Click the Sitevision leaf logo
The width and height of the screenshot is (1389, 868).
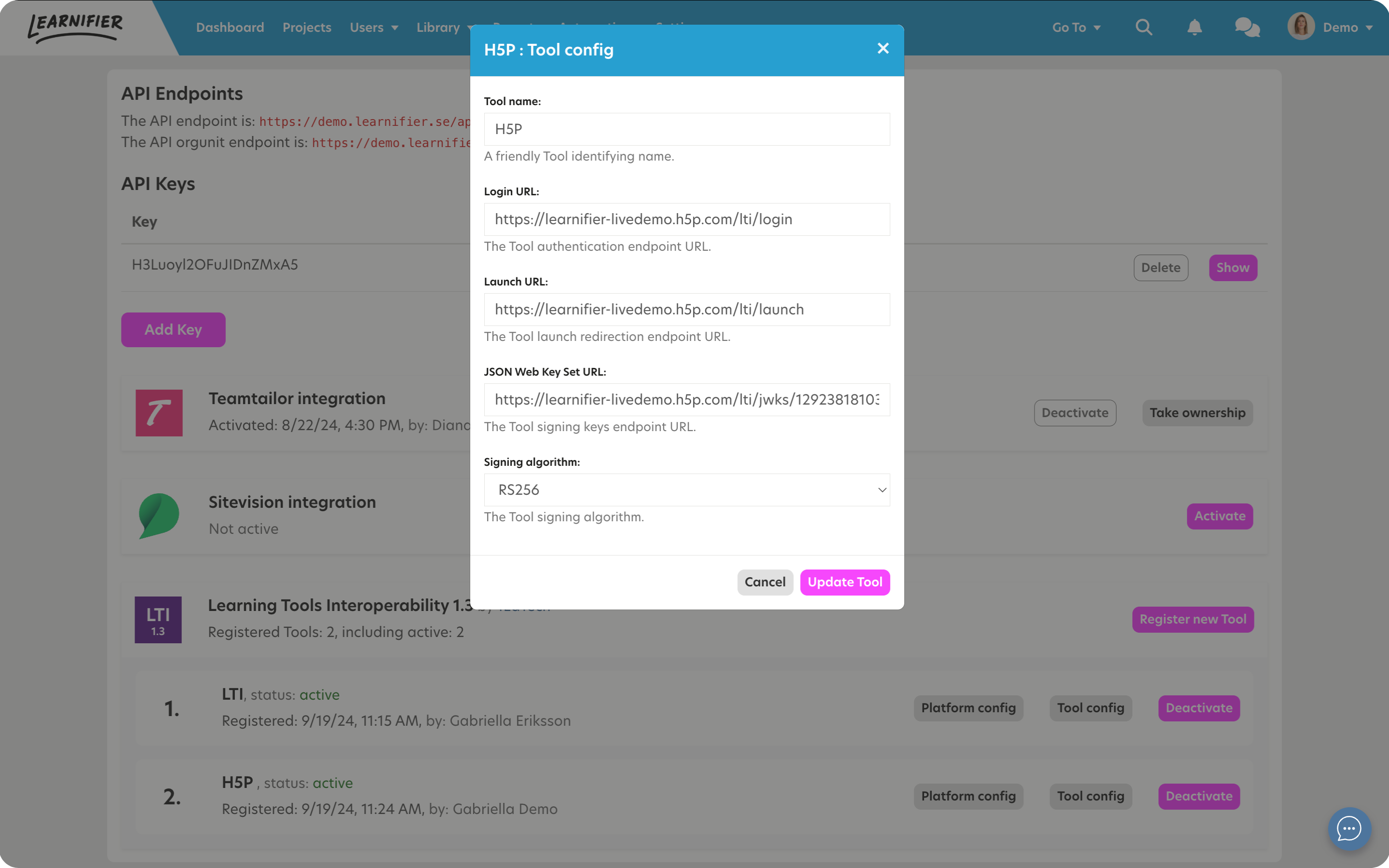click(159, 515)
